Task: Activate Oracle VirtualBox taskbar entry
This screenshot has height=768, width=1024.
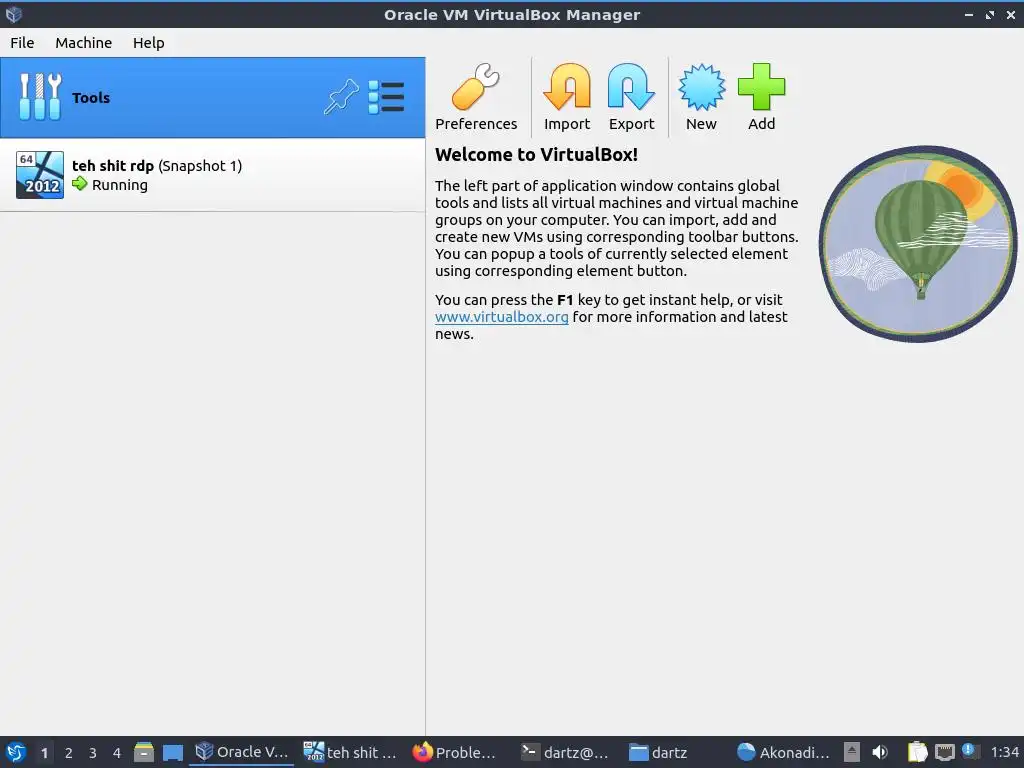Action: 242,752
